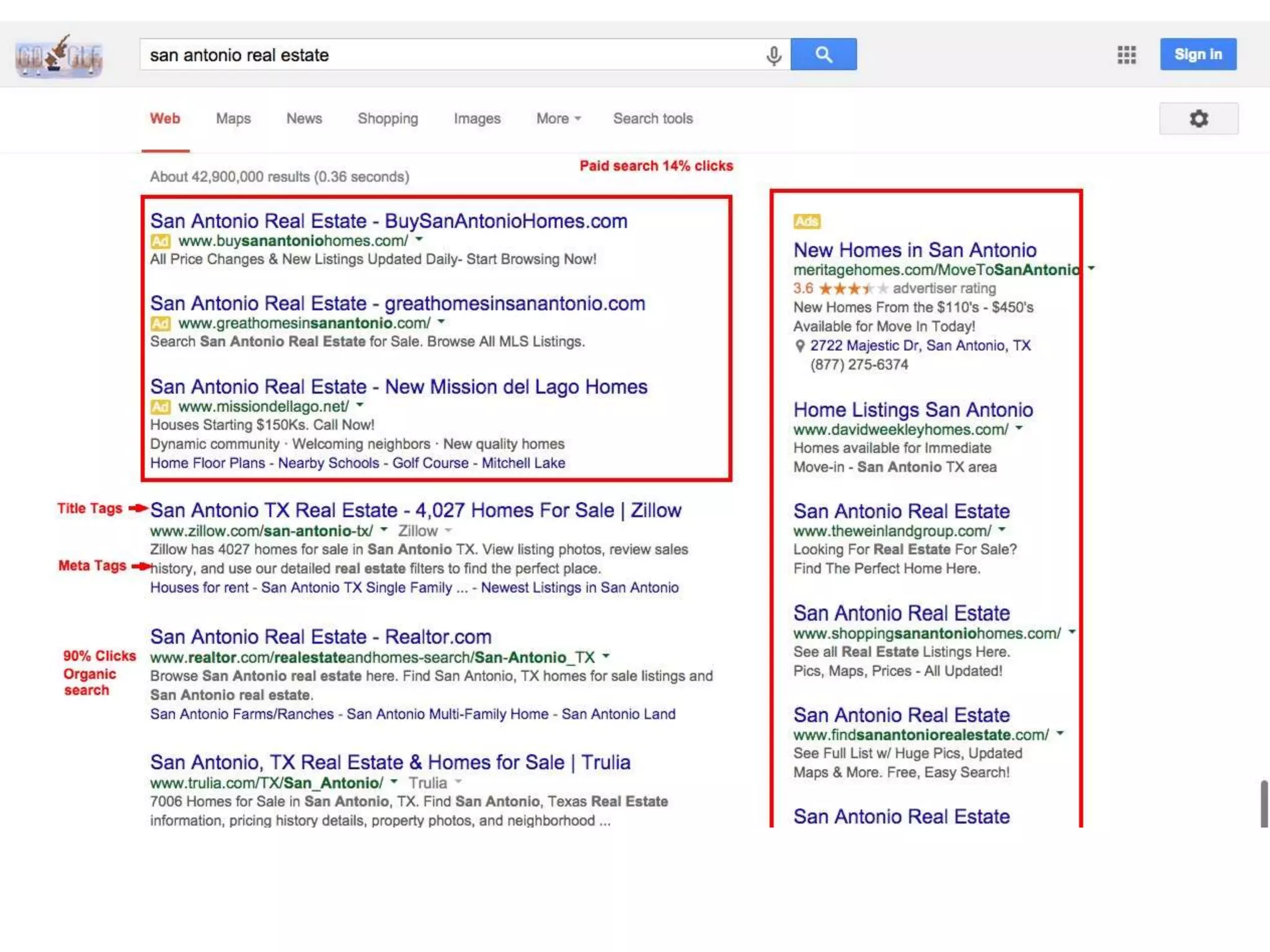Open the settings gear icon
This screenshot has height=952, width=1270.
(1198, 118)
